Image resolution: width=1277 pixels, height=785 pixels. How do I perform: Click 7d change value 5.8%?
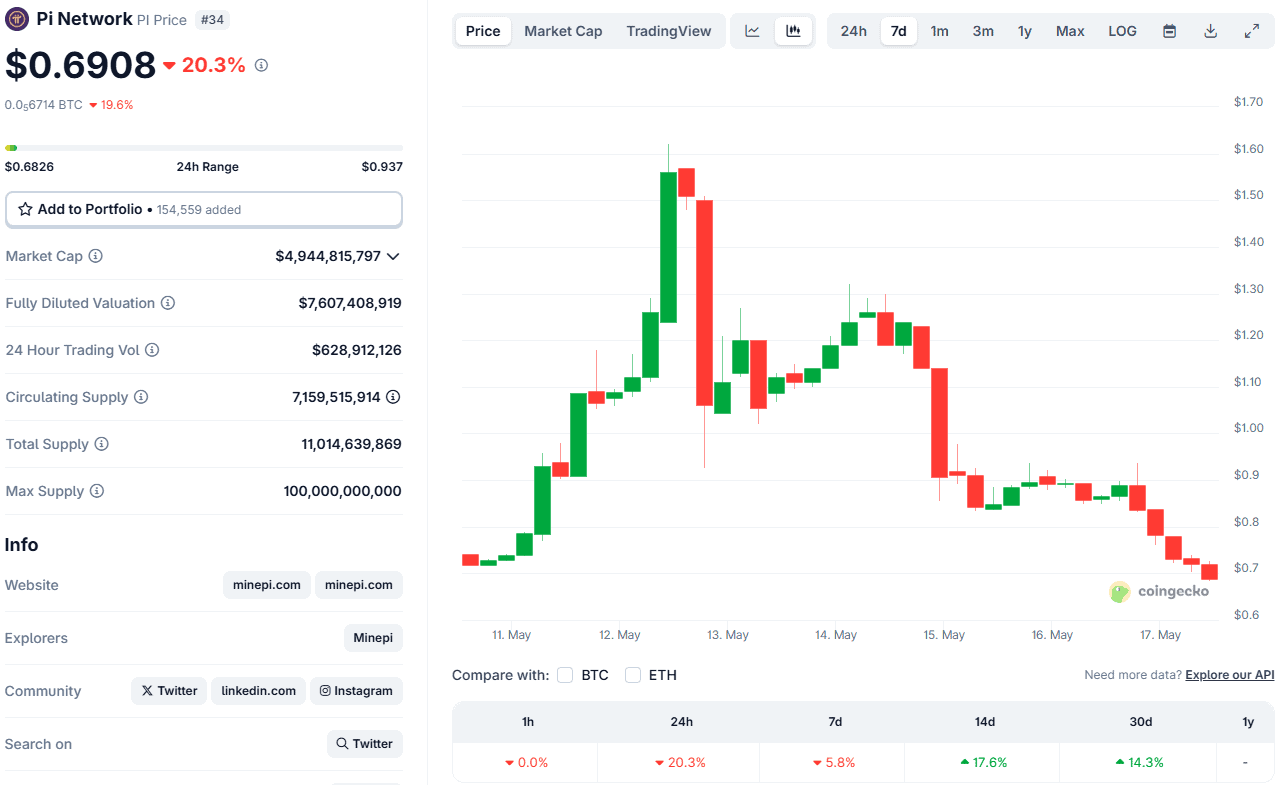tap(834, 762)
